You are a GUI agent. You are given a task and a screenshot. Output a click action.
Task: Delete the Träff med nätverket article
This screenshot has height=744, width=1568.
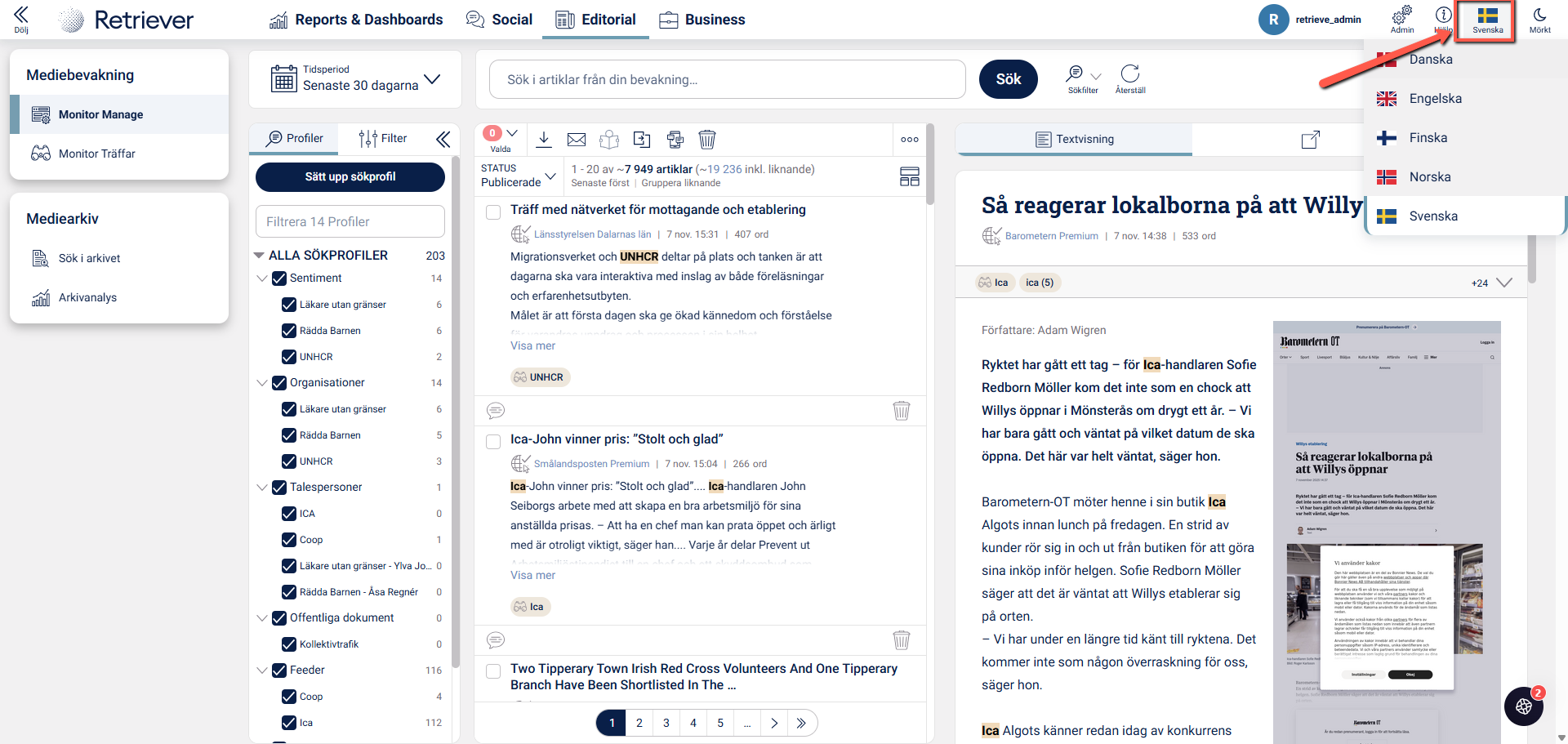point(902,410)
